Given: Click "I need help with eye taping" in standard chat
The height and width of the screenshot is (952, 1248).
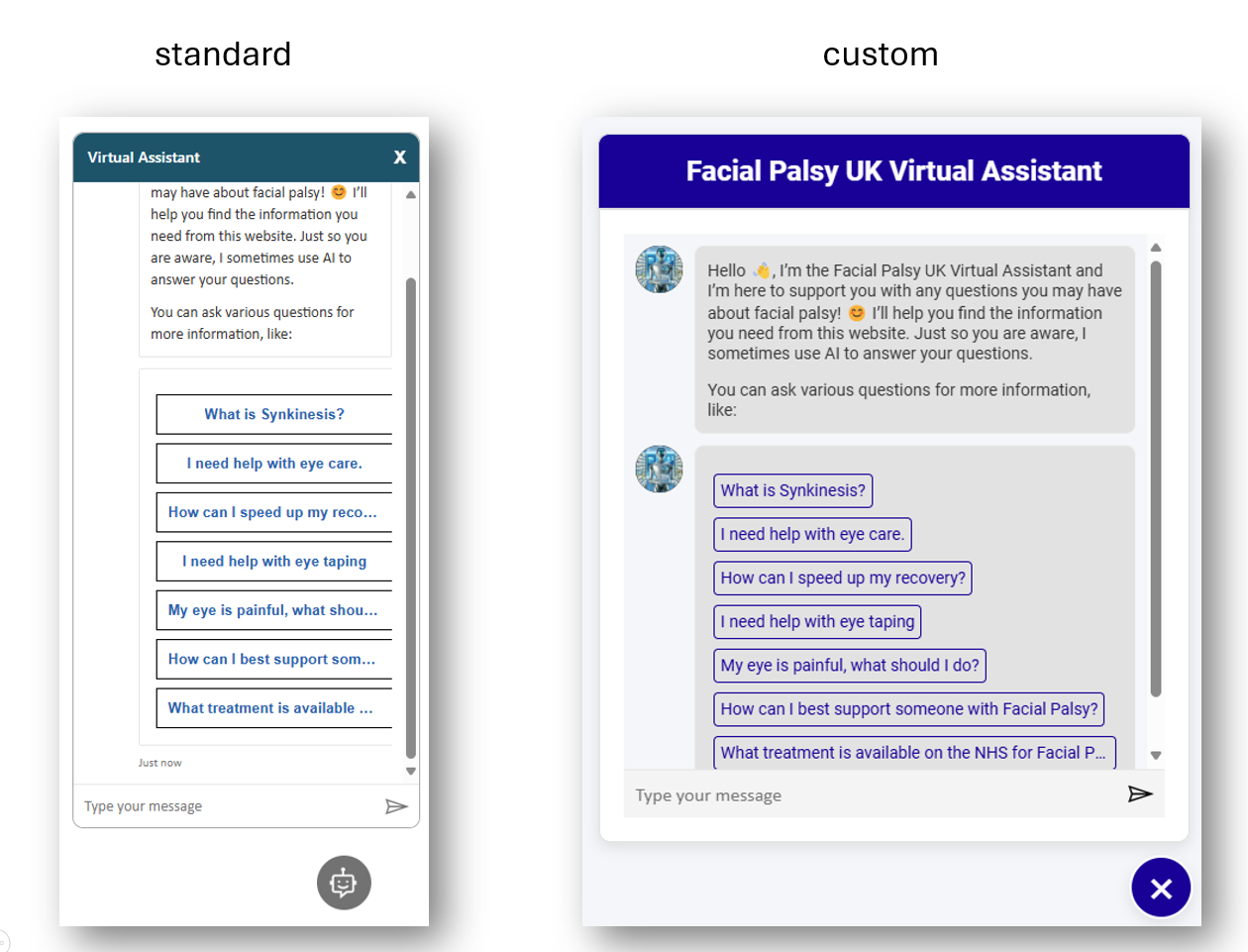Looking at the screenshot, I should pos(273,561).
